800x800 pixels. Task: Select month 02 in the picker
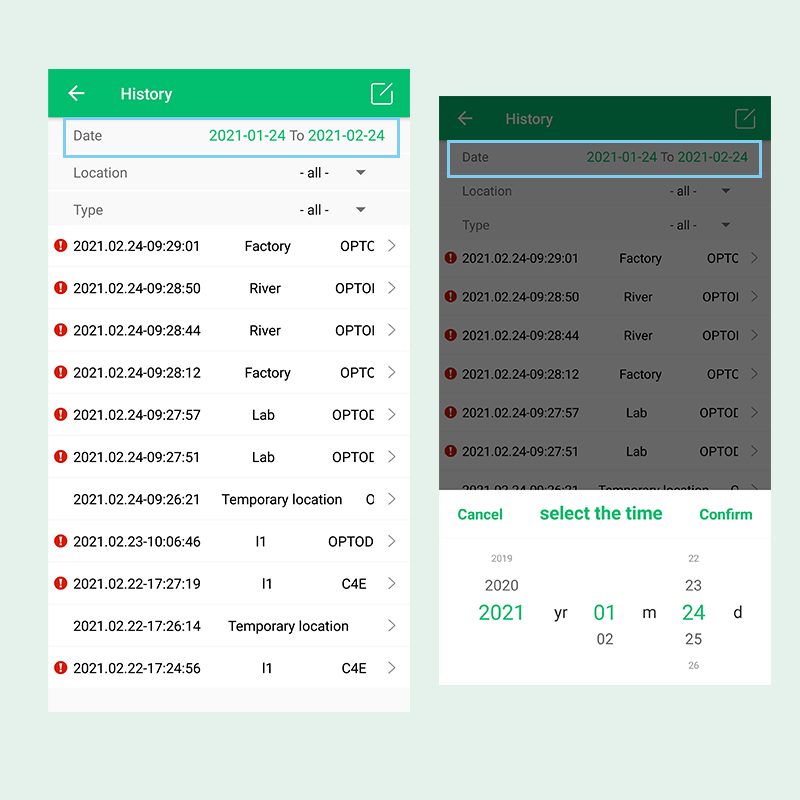pyautogui.click(x=605, y=639)
